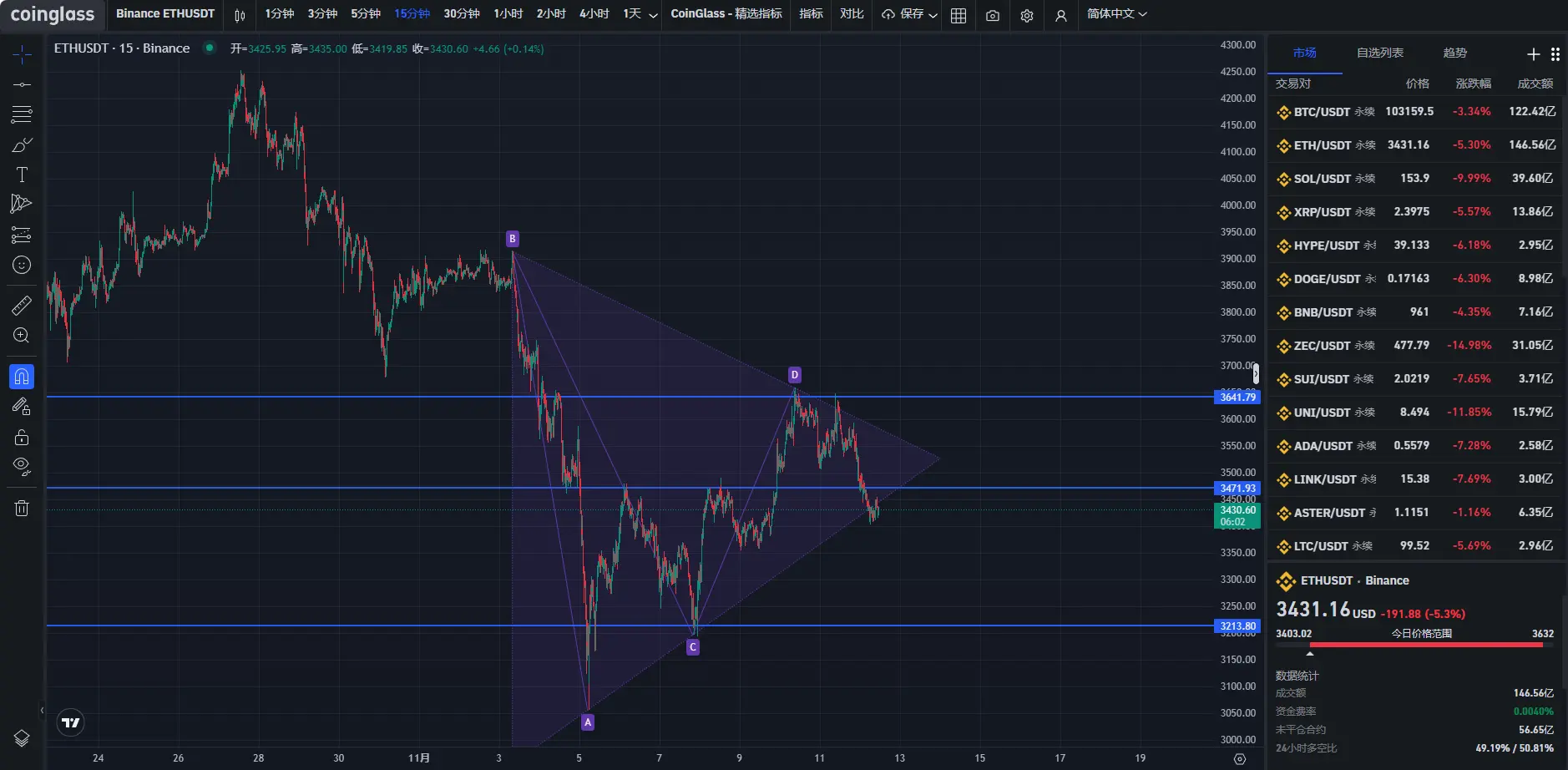Viewport: 1568px width, 770px height.
Task: Select the text annotation tool
Action: click(22, 175)
